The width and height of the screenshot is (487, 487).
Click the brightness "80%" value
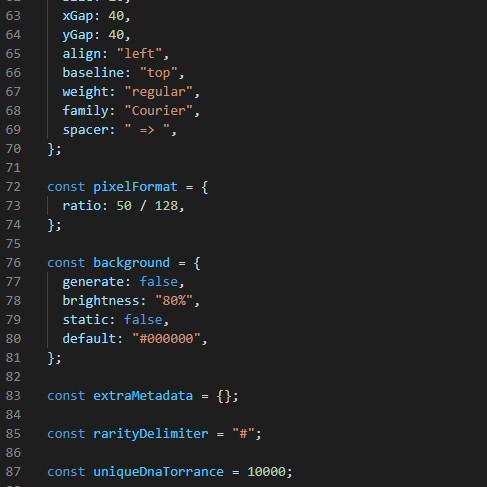tap(174, 301)
